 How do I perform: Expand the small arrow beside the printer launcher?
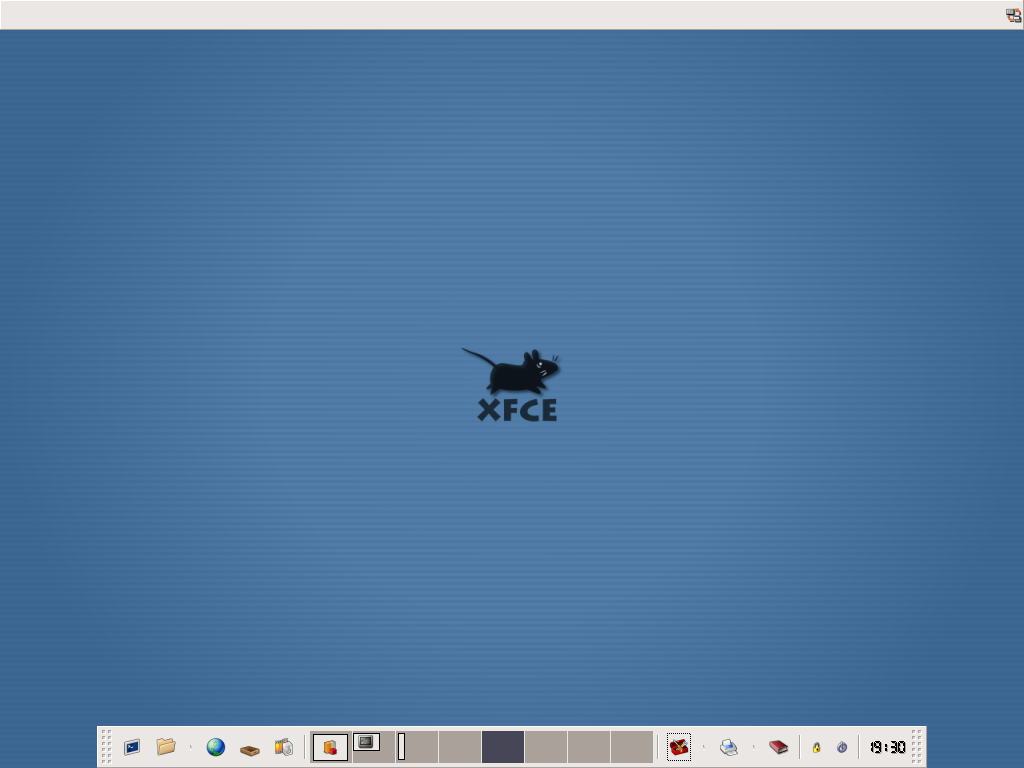coord(753,747)
